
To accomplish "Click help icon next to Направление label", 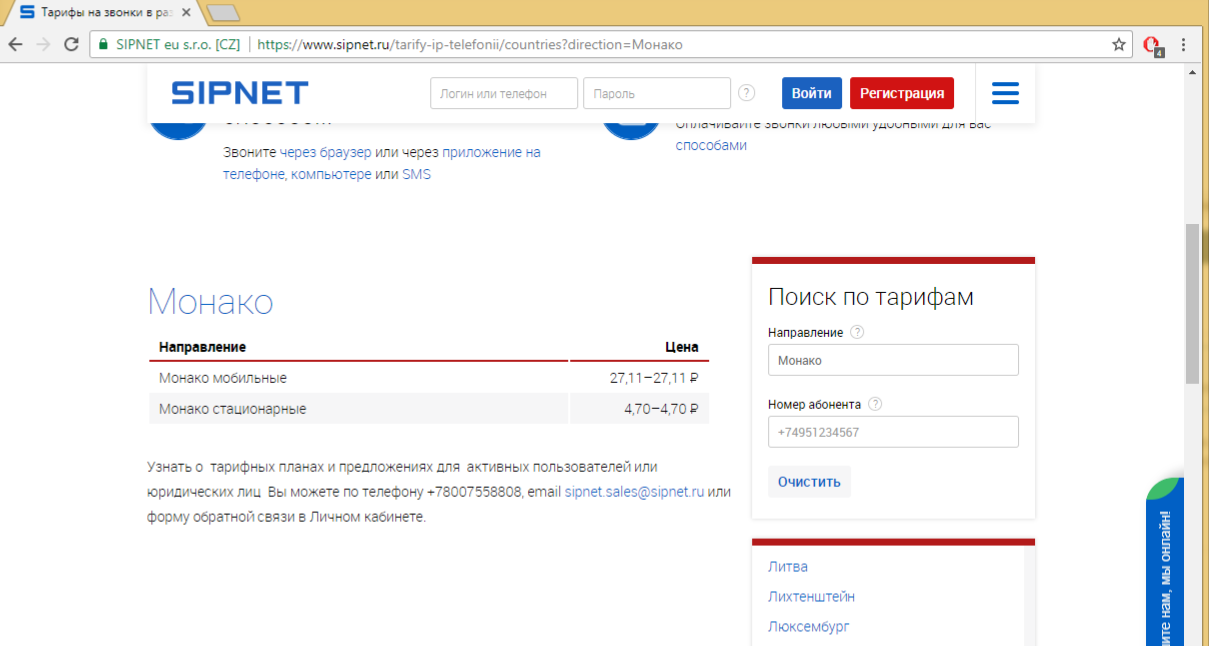I will coord(857,333).
